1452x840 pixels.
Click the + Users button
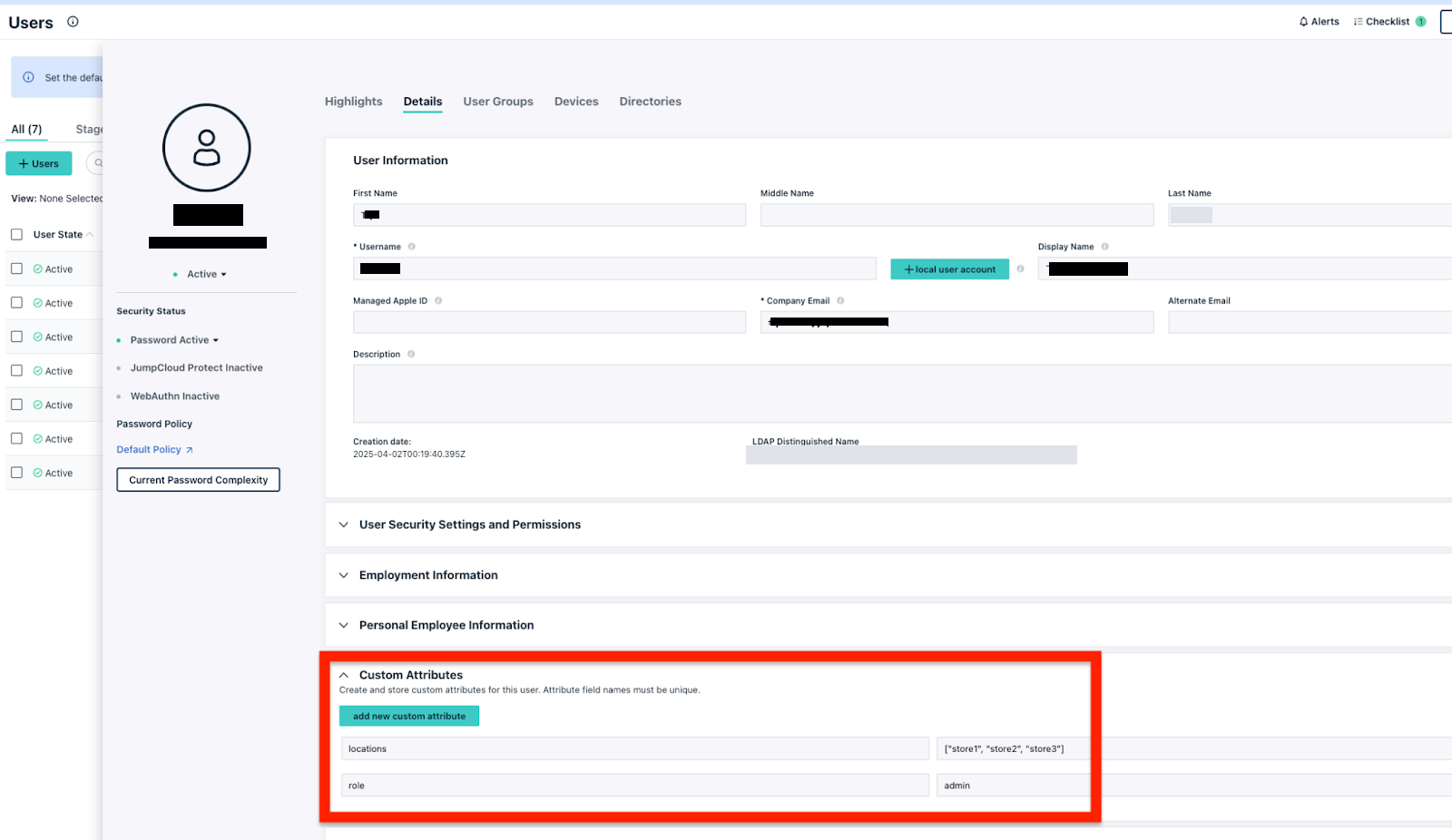point(39,163)
